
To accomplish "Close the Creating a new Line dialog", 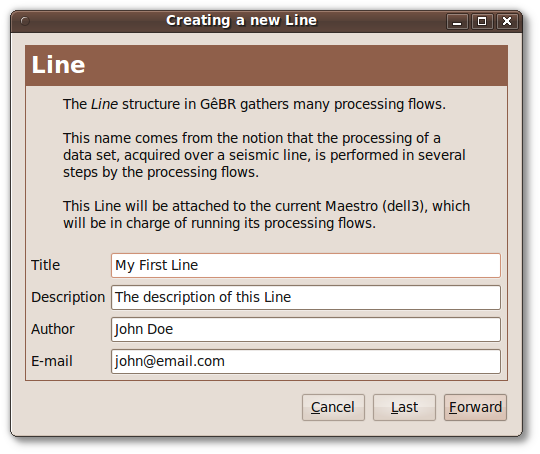I will click(x=507, y=21).
